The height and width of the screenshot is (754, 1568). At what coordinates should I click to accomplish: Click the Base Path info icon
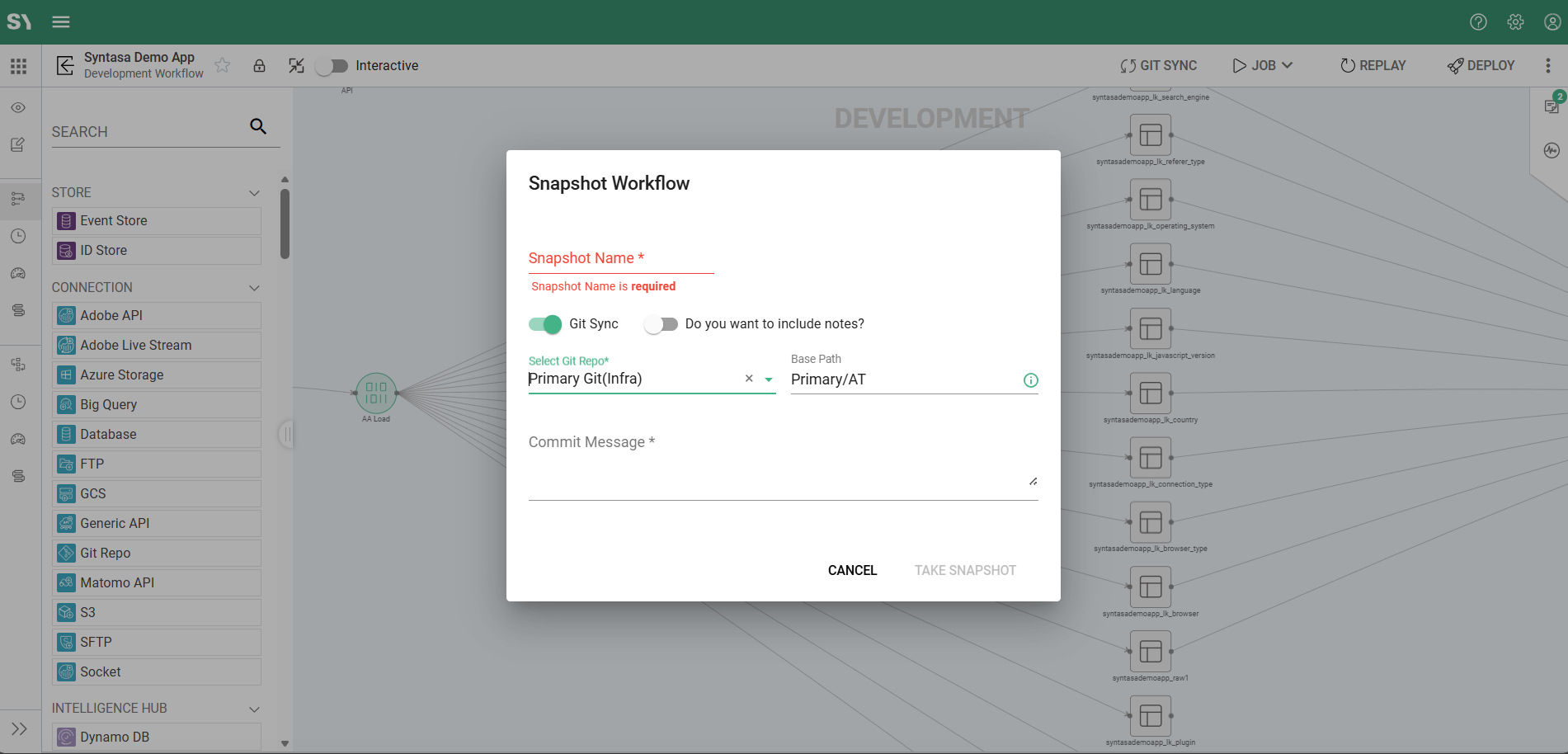pos(1030,380)
